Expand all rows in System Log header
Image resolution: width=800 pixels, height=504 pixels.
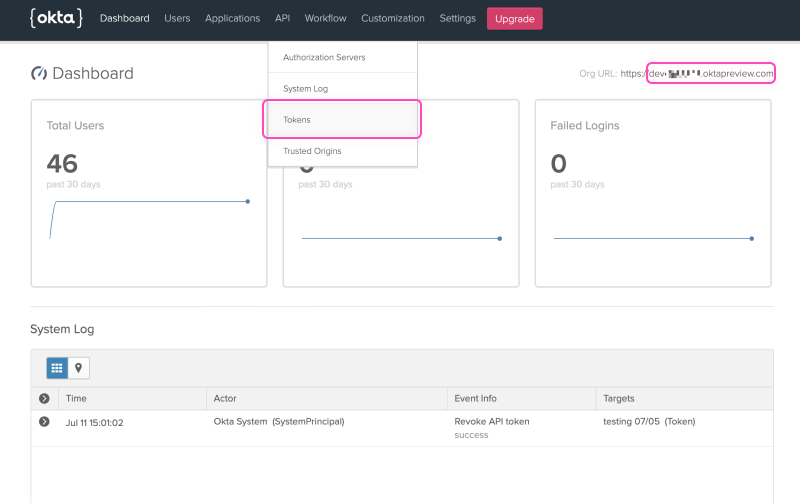44,399
